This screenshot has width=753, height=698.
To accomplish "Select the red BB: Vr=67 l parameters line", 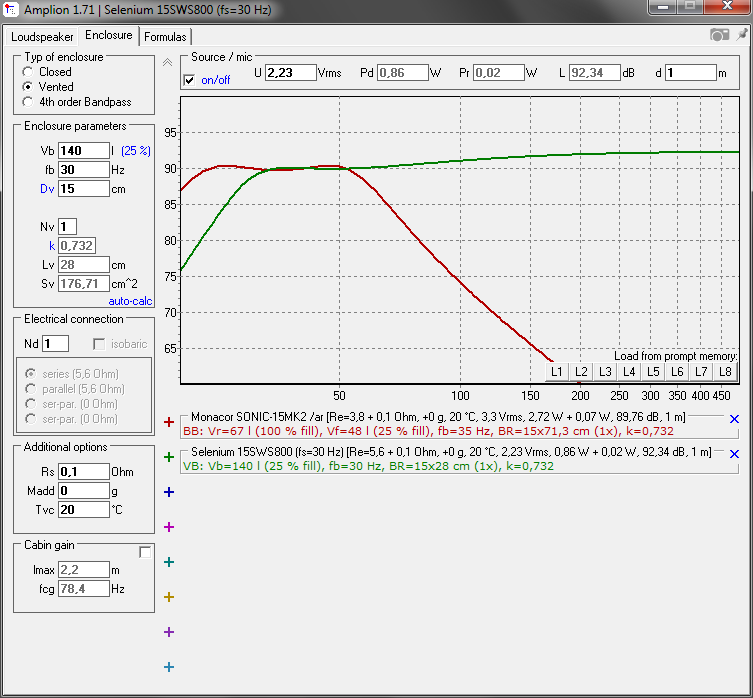I will [x=428, y=431].
